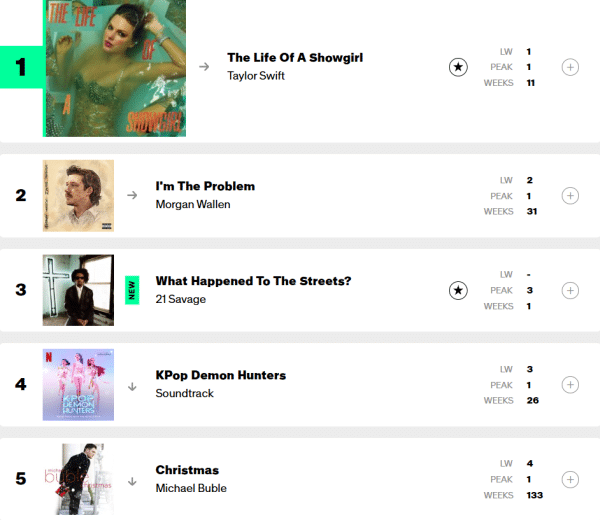Viewport: 600px width, 520px height.
Task: Expand the Michael Buble Christmas row
Action: click(x=570, y=480)
